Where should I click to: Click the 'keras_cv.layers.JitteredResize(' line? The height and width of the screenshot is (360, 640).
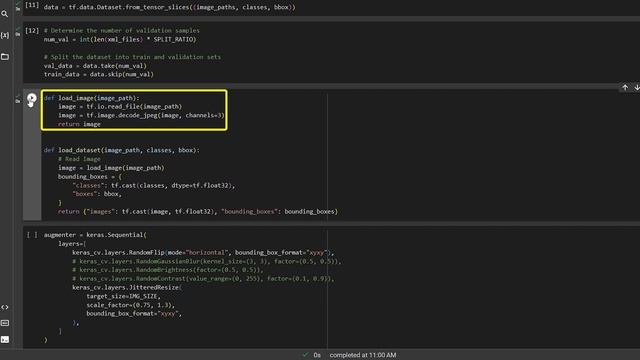127,287
